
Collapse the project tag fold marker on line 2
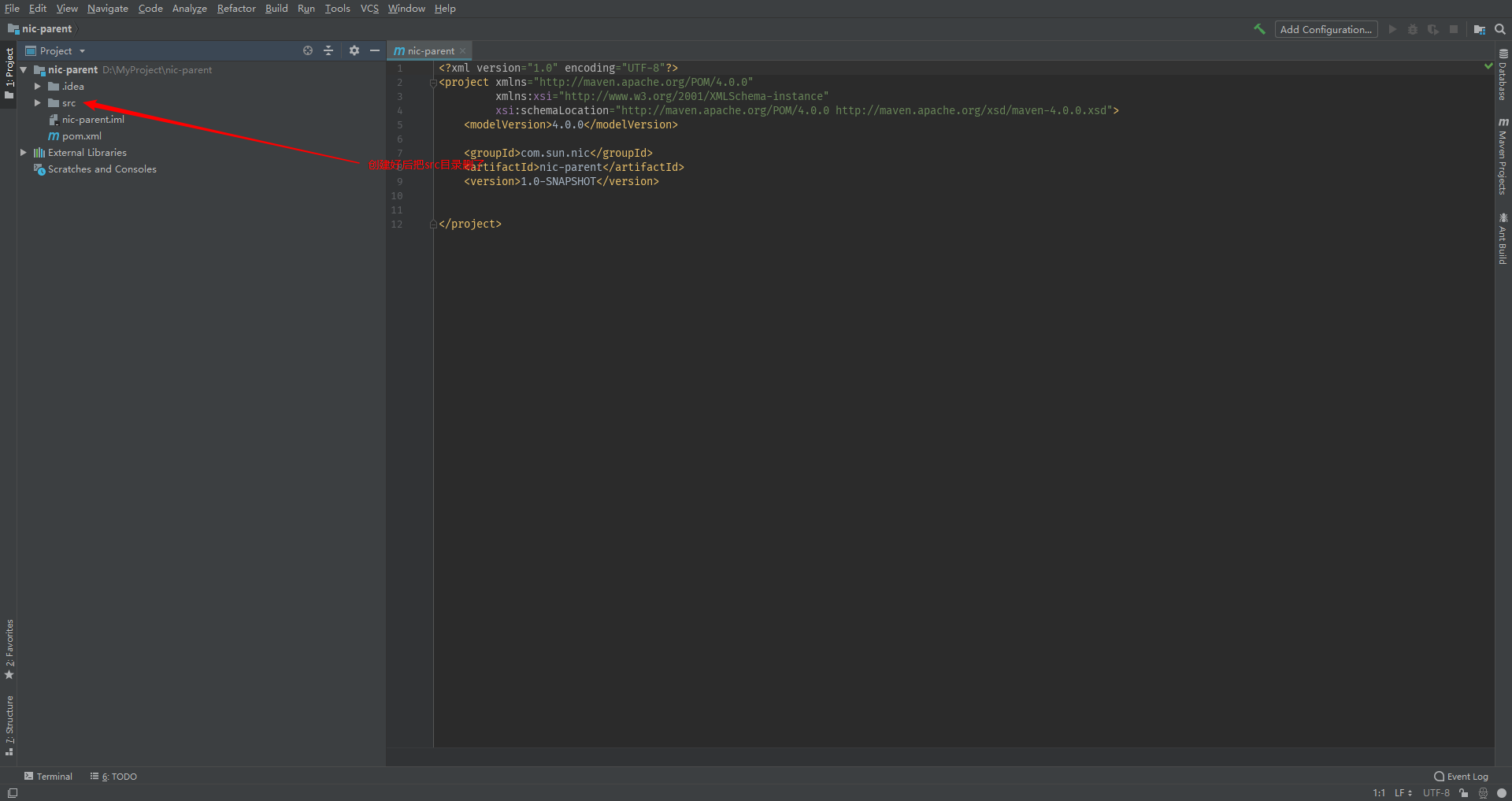coord(433,83)
